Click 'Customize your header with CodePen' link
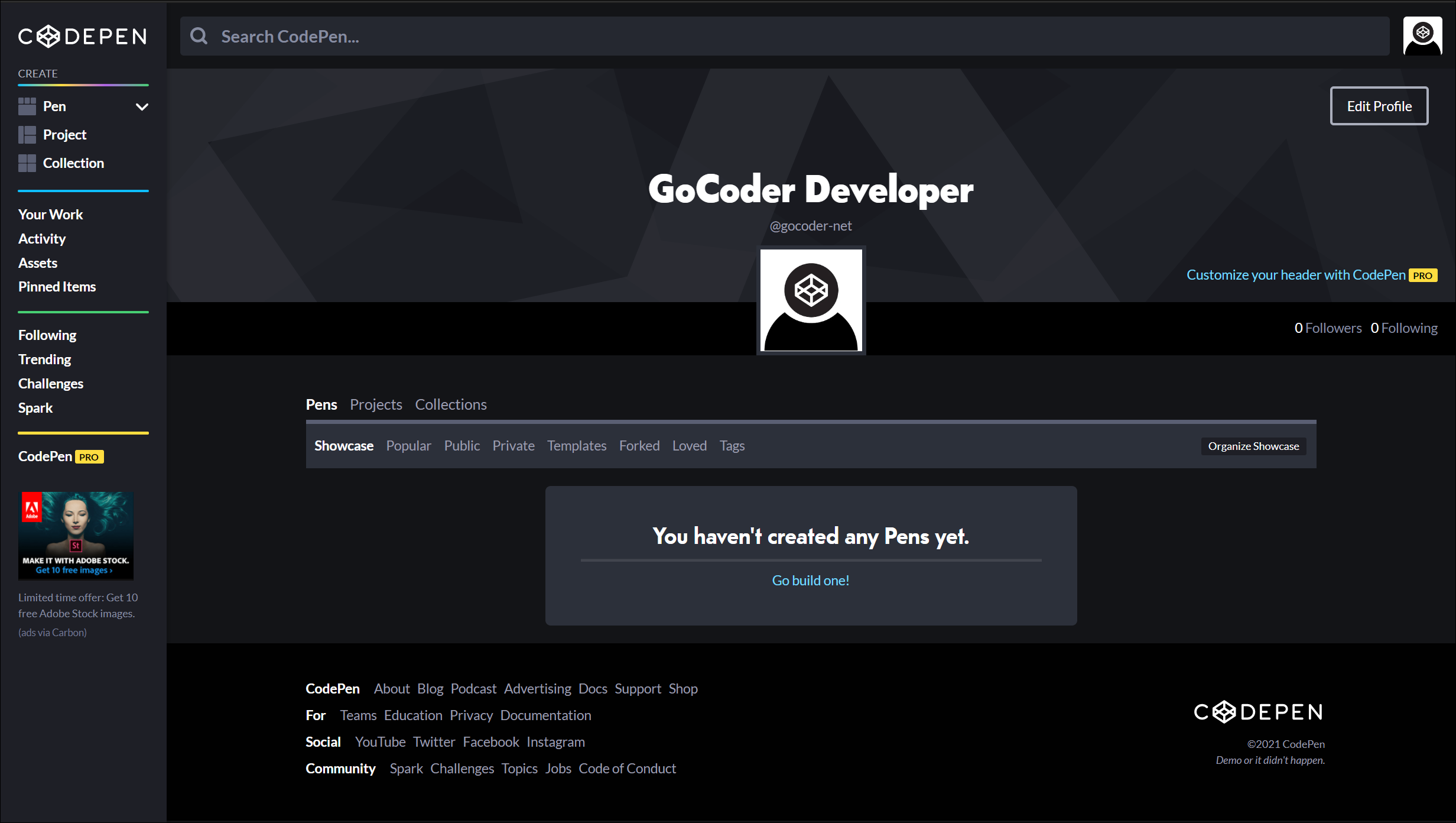 click(x=1296, y=275)
